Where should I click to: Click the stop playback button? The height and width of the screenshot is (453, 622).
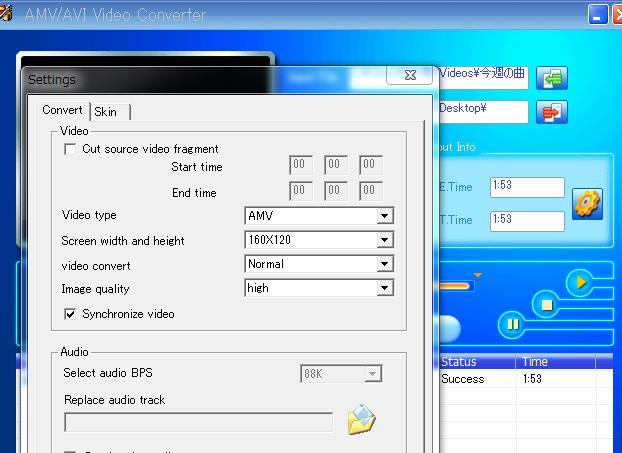point(546,305)
